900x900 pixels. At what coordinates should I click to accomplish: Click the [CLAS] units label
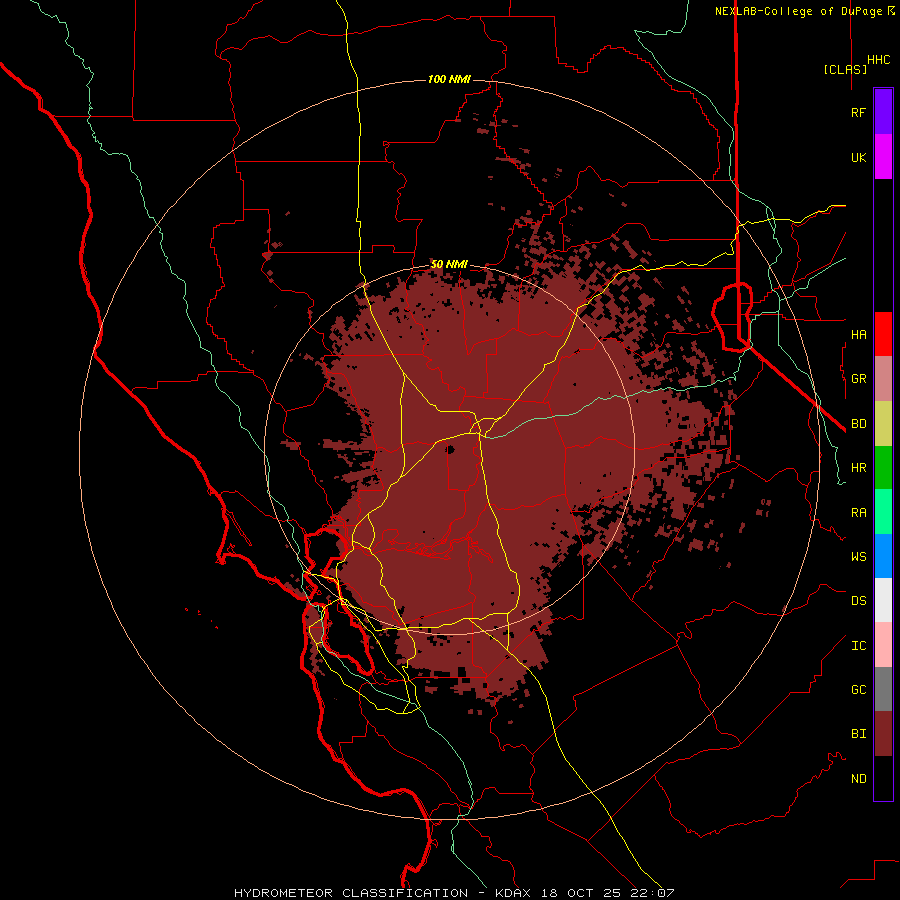coord(844,69)
